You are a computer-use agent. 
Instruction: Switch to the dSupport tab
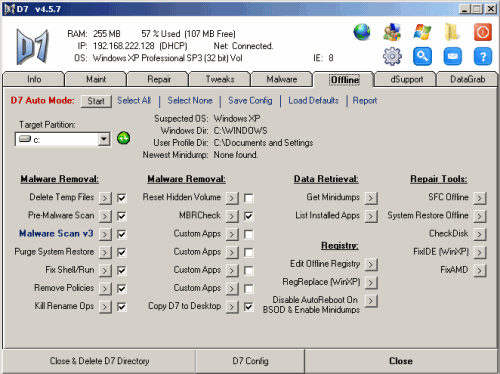406,79
